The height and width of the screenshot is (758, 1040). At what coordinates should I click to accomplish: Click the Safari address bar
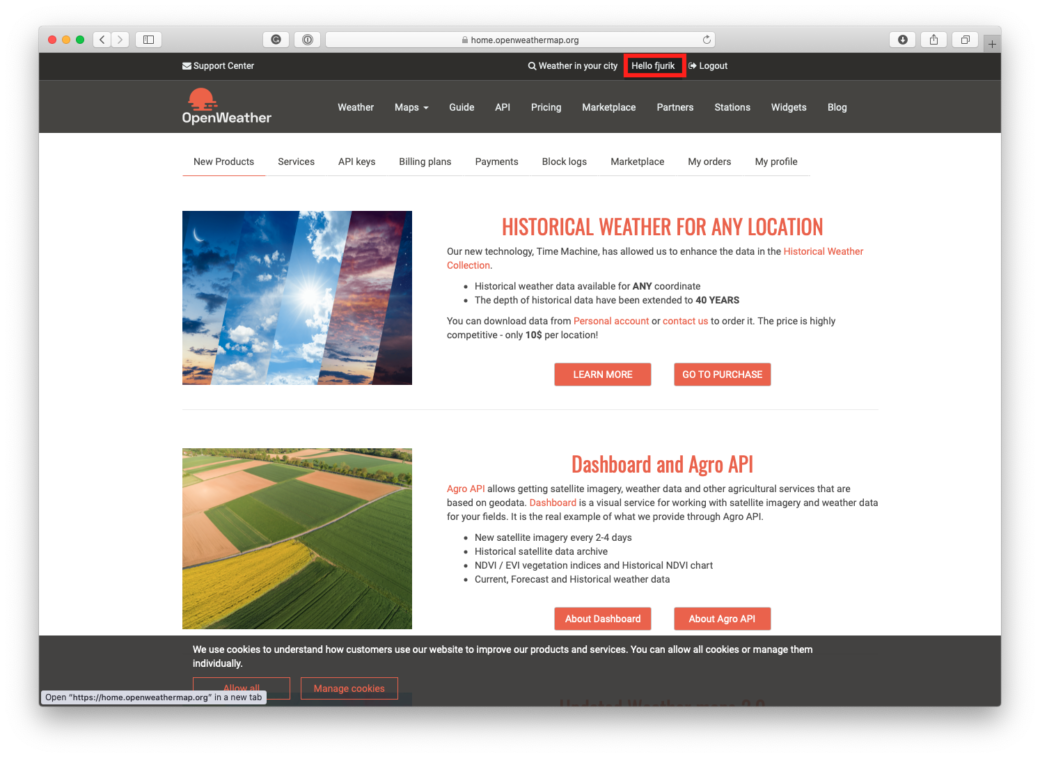pyautogui.click(x=520, y=40)
